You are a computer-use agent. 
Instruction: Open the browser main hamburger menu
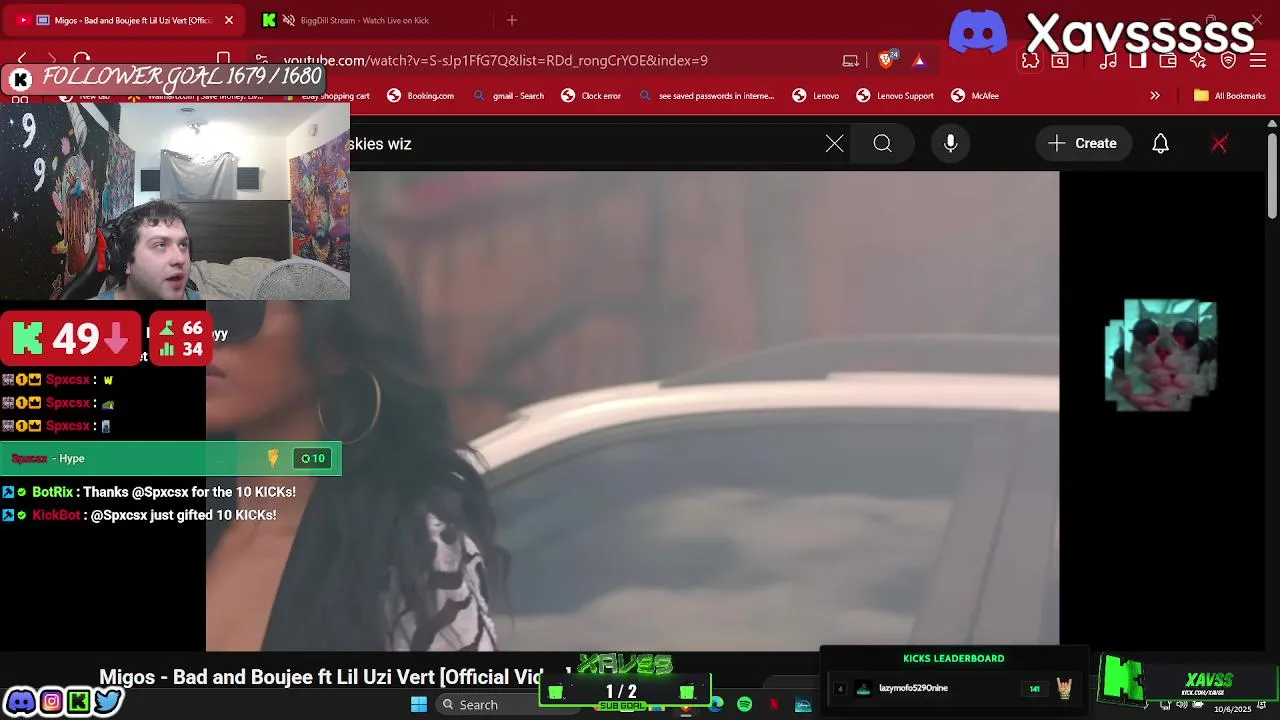pyautogui.click(x=1258, y=60)
